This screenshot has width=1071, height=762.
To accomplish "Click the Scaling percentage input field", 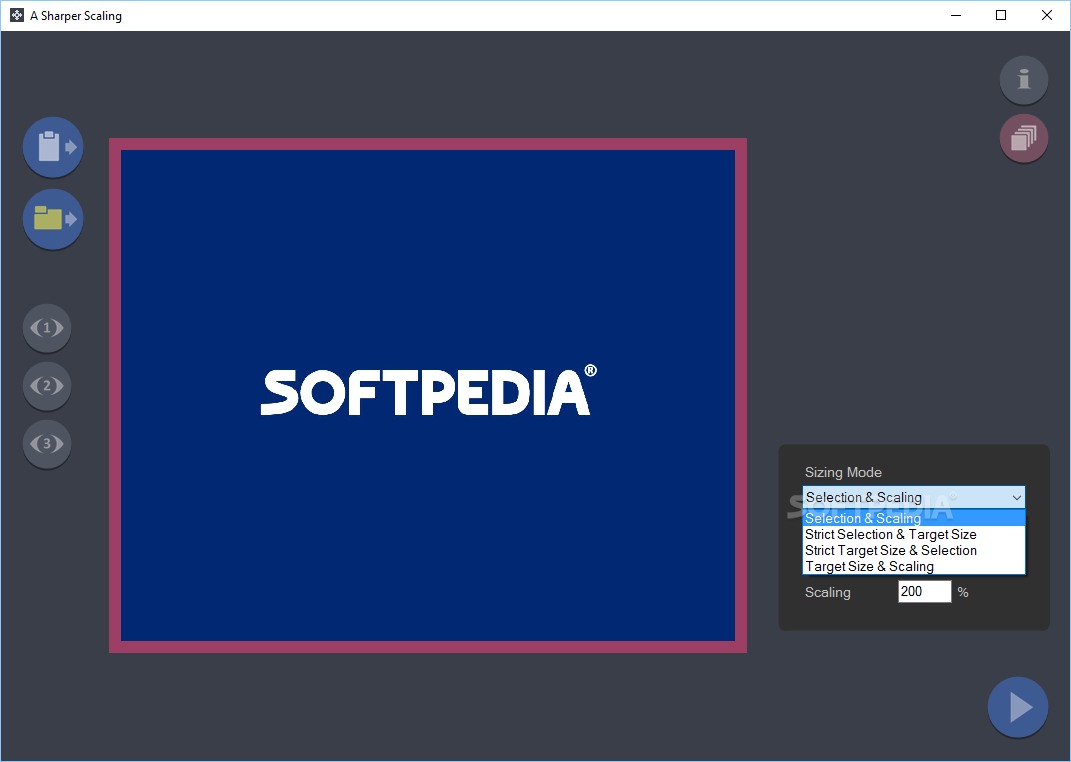I will pyautogui.click(x=924, y=591).
